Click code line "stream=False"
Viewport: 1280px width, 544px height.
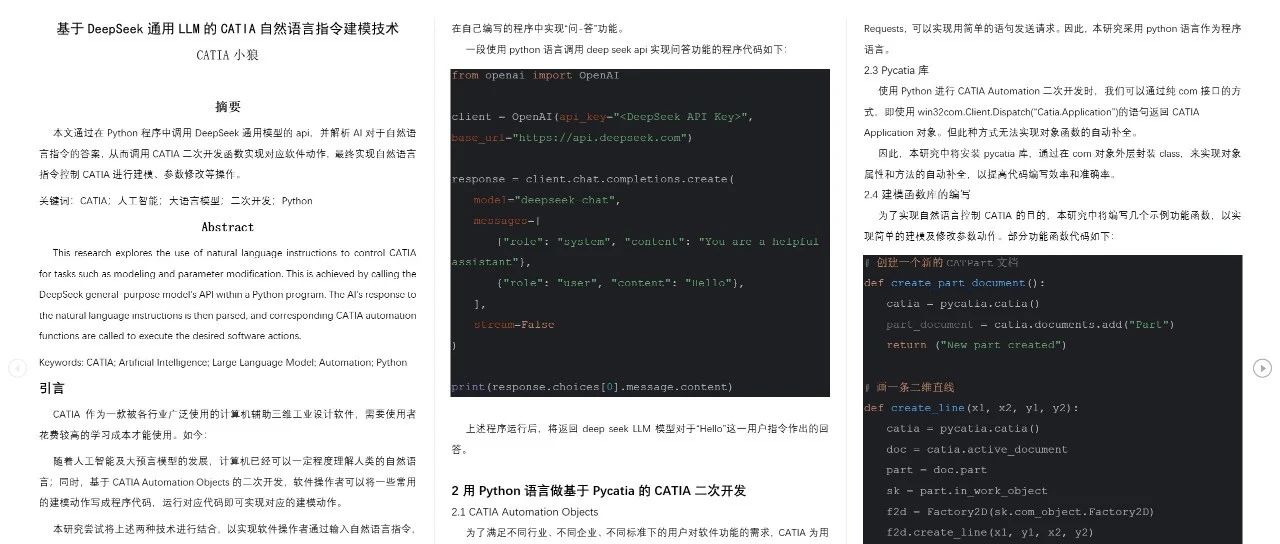(x=514, y=325)
